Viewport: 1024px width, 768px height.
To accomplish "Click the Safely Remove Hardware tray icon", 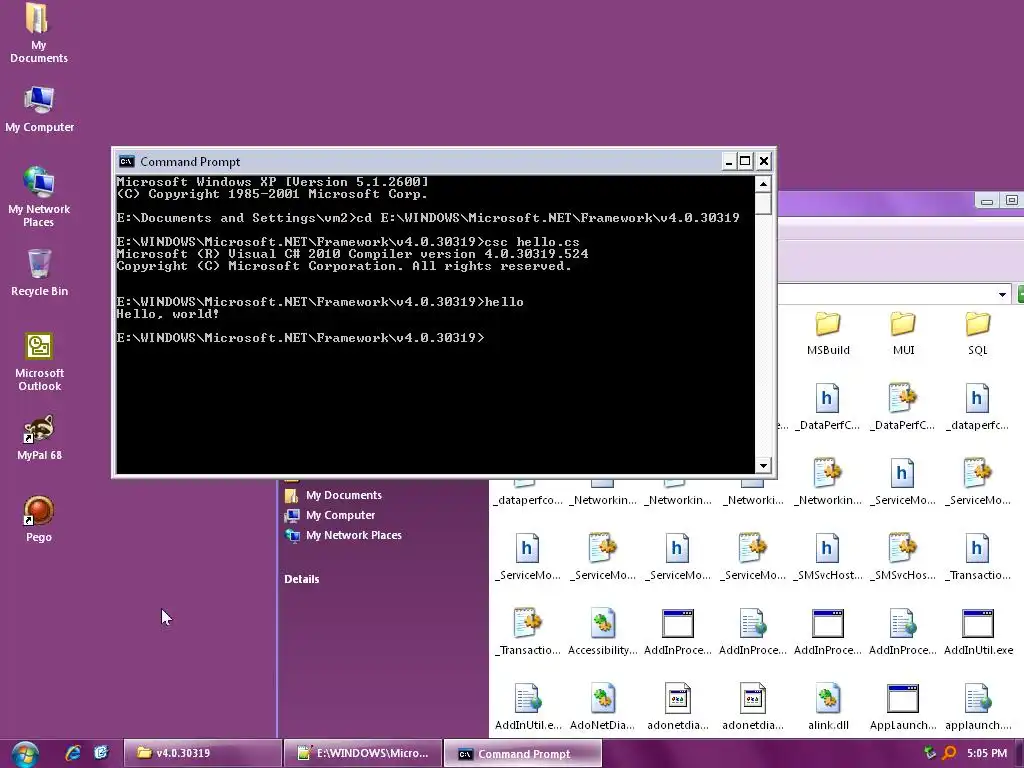I will tap(930, 753).
